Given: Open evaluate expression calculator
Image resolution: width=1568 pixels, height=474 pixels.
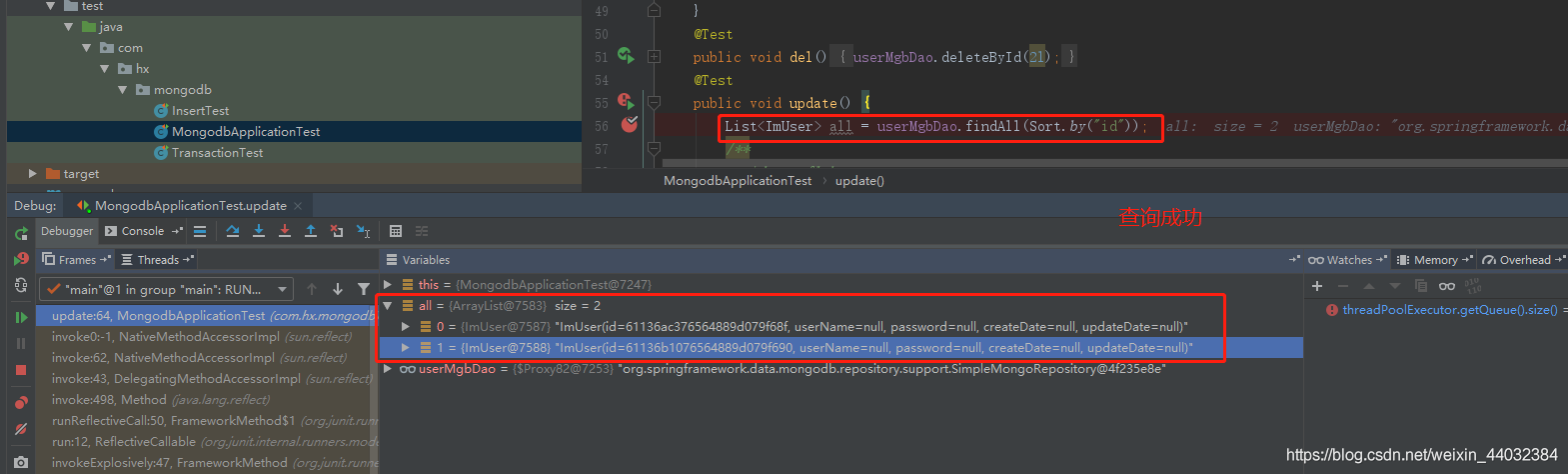Looking at the screenshot, I should coord(396,231).
